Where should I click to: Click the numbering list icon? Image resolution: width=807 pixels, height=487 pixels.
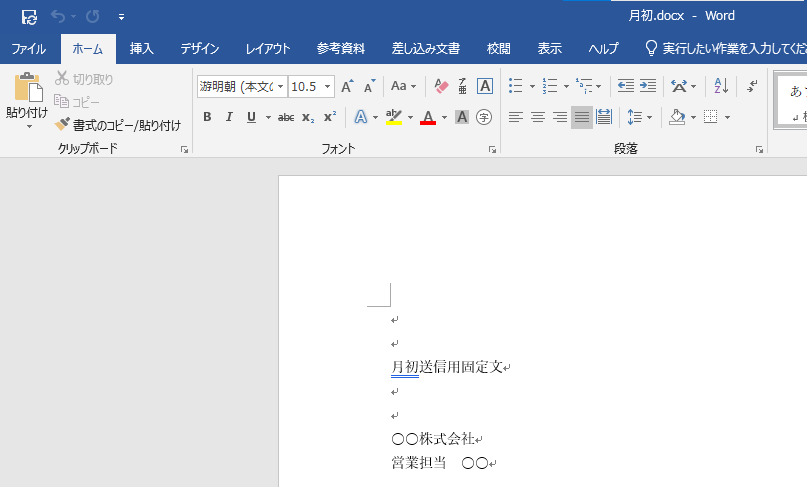point(550,86)
